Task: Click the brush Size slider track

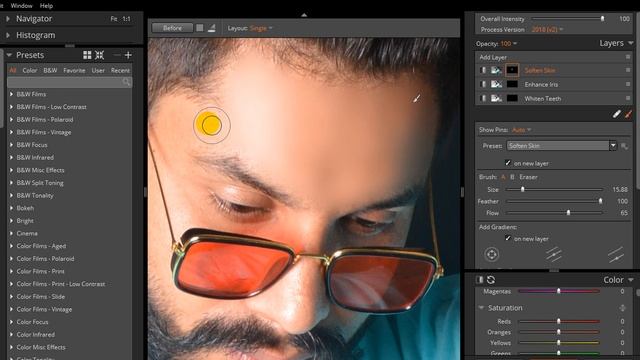Action: point(554,189)
